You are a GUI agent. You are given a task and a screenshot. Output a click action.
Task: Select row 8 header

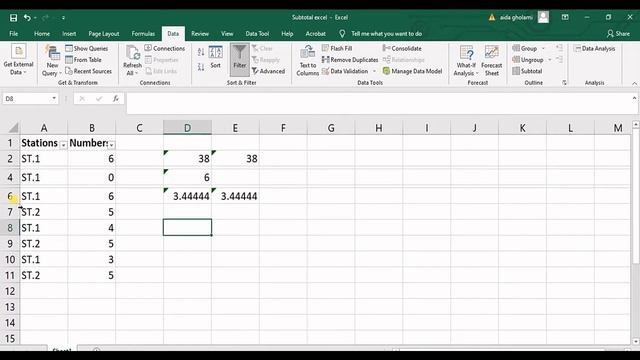click(x=10, y=228)
